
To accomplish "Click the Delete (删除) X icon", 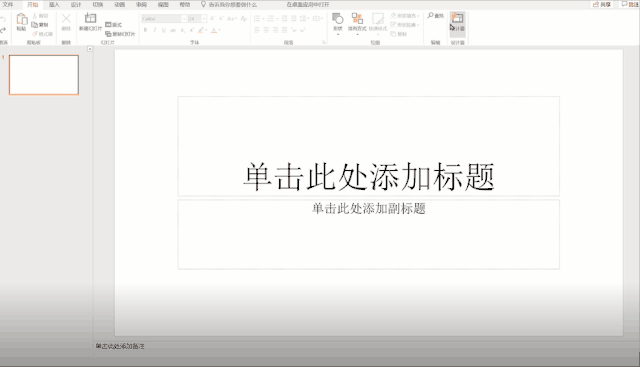I will (66, 19).
